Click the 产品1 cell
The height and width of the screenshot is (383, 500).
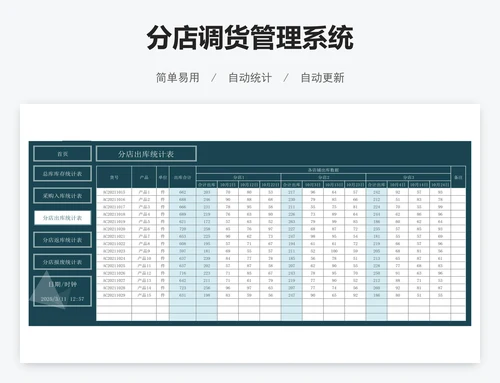144,192
